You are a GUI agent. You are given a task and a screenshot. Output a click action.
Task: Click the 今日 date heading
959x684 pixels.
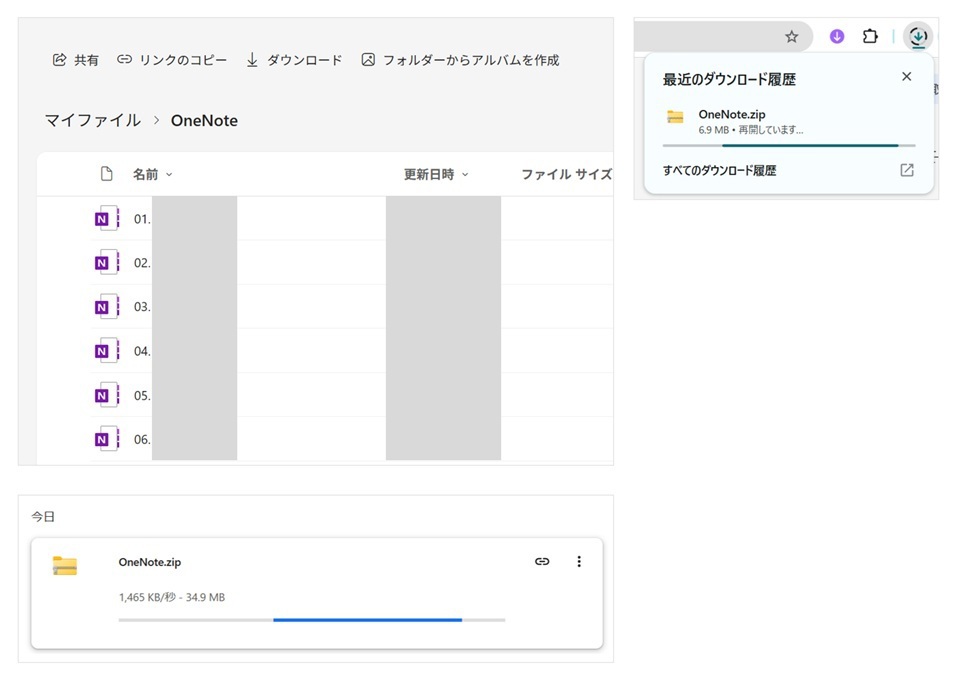click(x=43, y=517)
